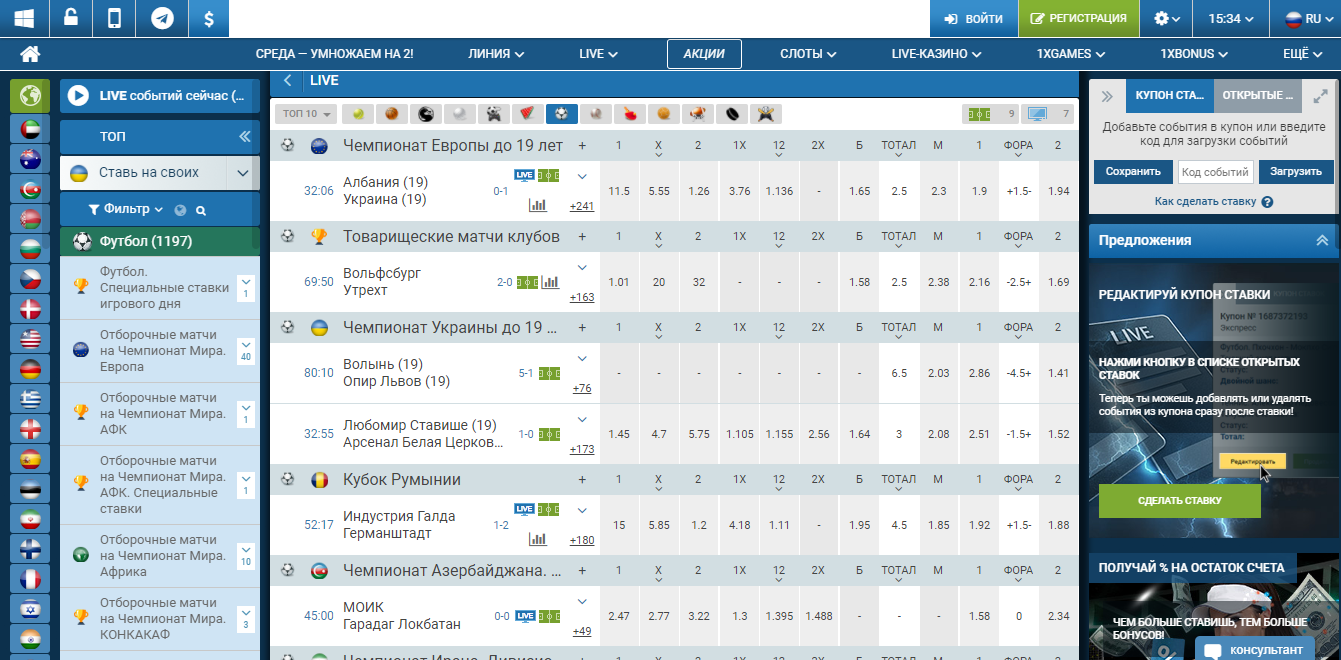Image resolution: width=1341 pixels, height=660 pixels.
Task: Open the LIVE menu in the navigation bar
Action: [598, 54]
